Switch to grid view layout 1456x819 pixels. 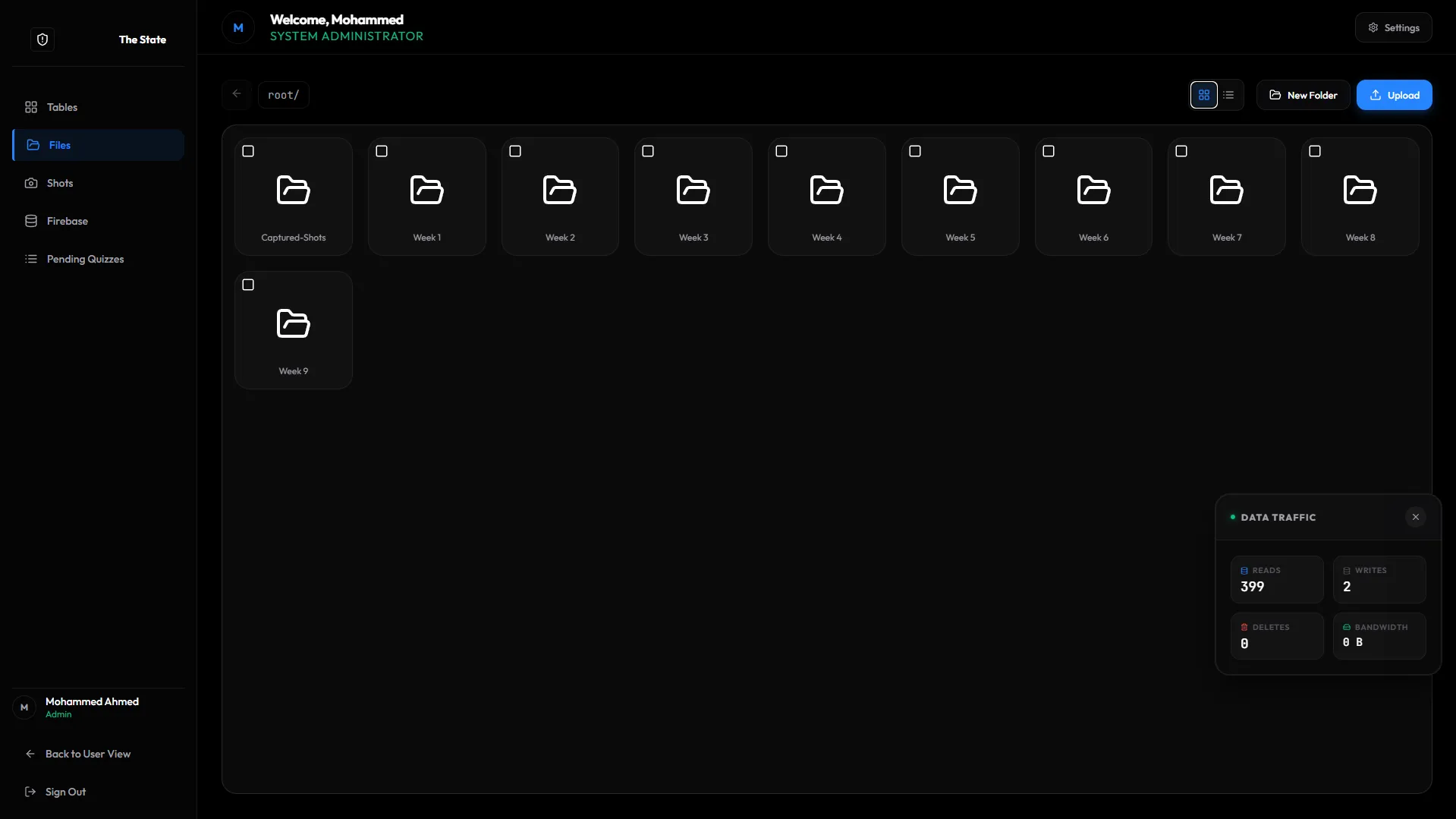click(x=1204, y=95)
